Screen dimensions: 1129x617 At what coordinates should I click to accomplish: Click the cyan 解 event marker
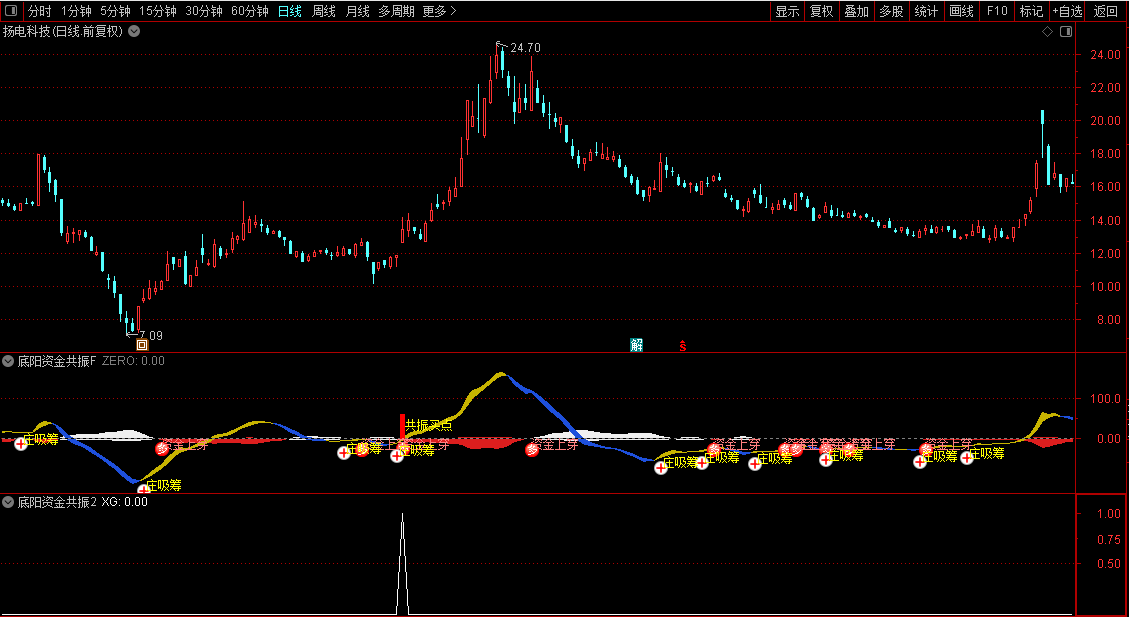click(637, 345)
